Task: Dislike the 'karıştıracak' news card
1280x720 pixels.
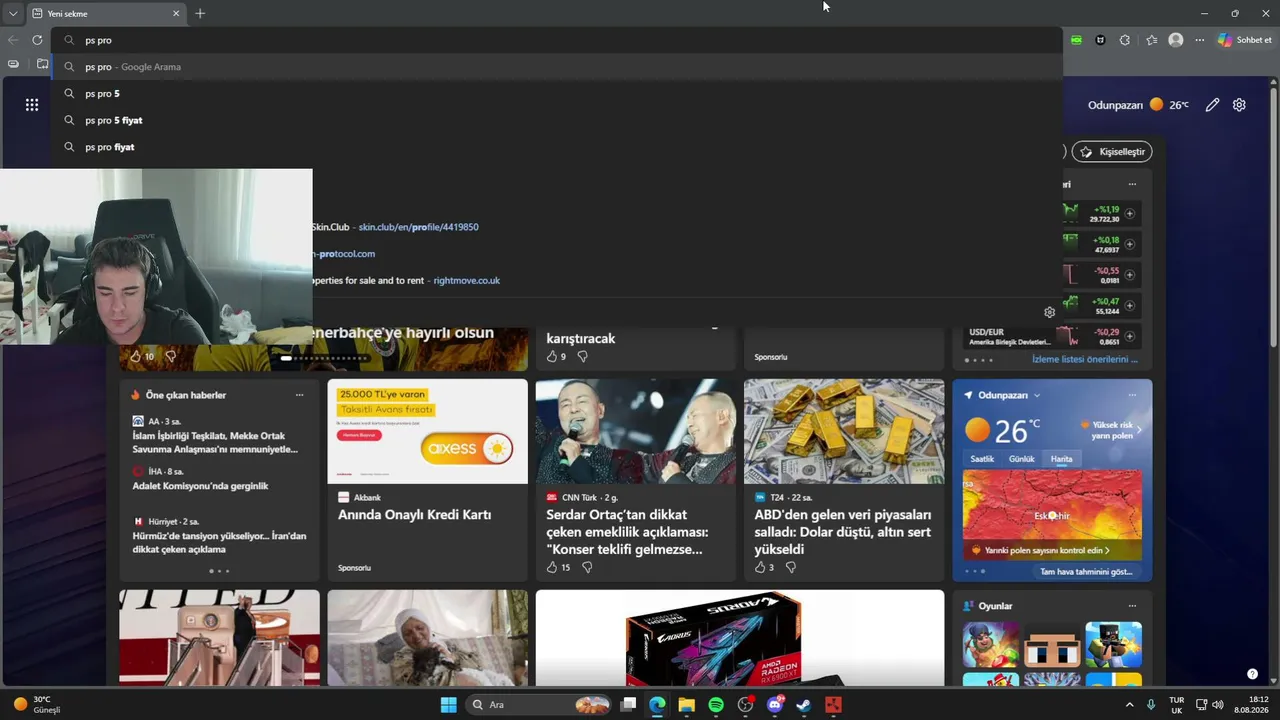Action: pyautogui.click(x=582, y=356)
